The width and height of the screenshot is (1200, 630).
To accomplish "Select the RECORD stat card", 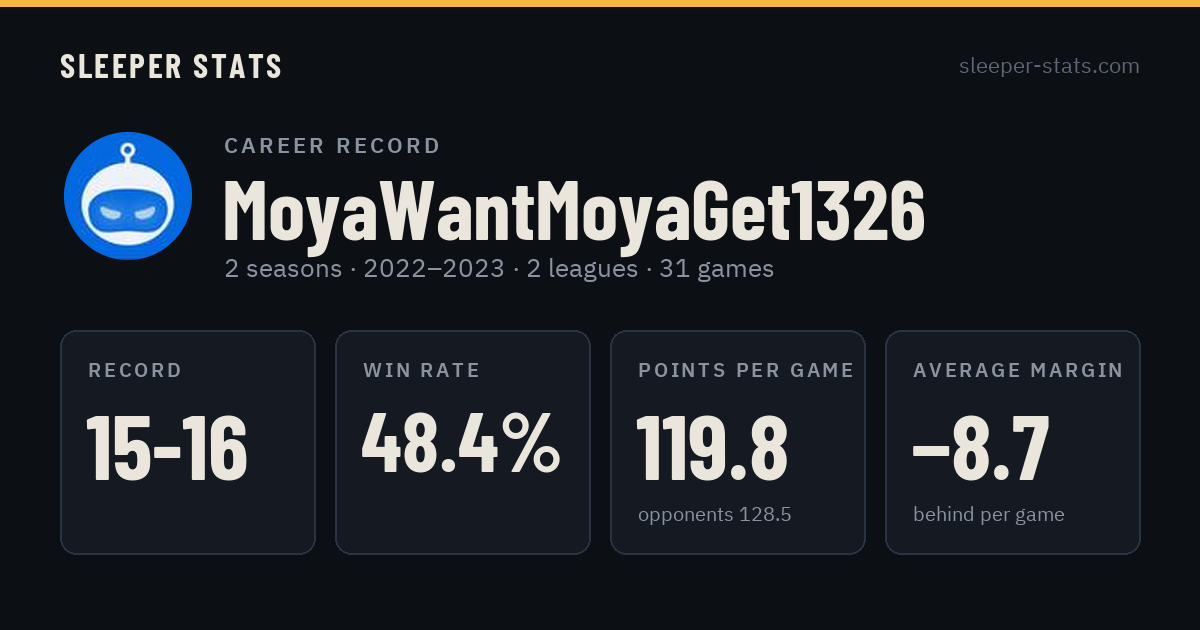I will (x=188, y=442).
